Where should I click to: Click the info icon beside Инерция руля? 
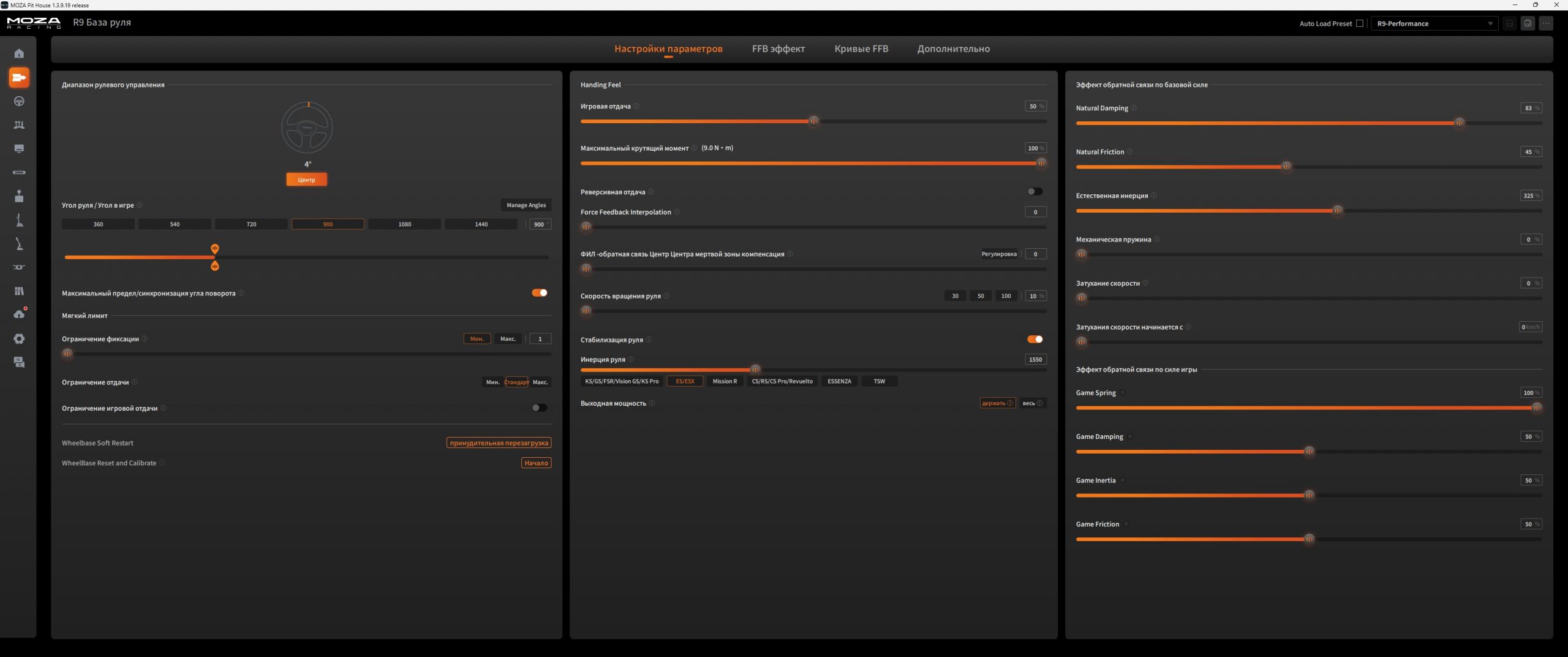(631, 359)
